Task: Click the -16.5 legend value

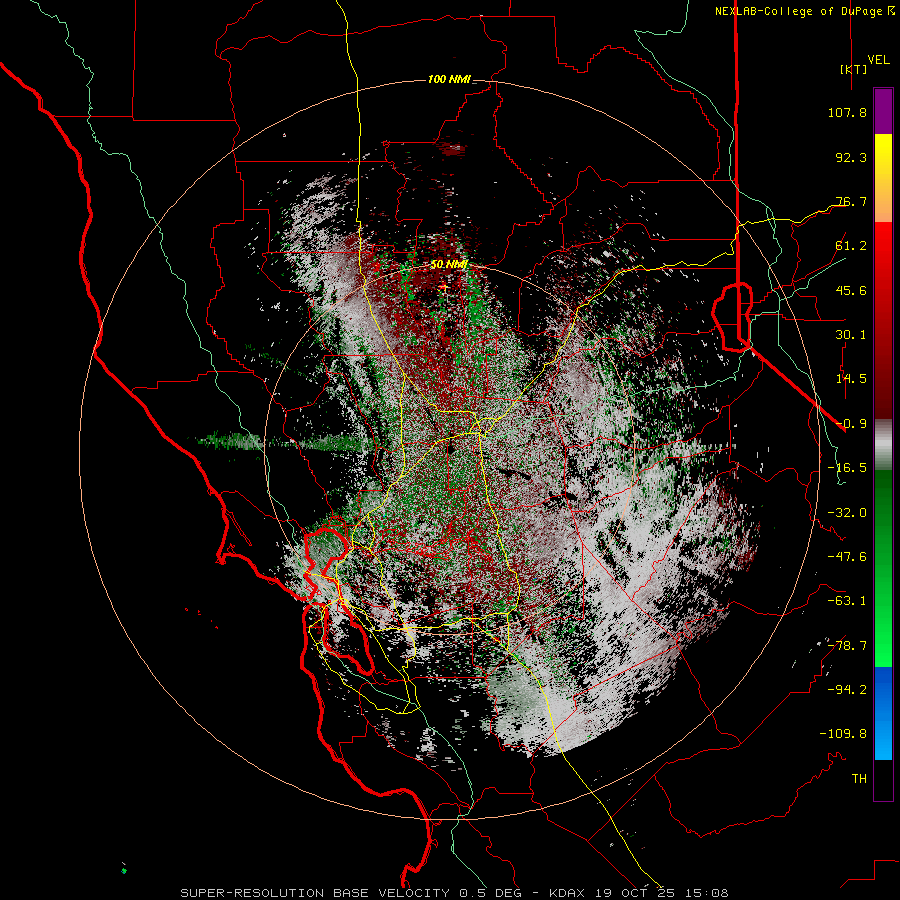Action: [x=847, y=468]
